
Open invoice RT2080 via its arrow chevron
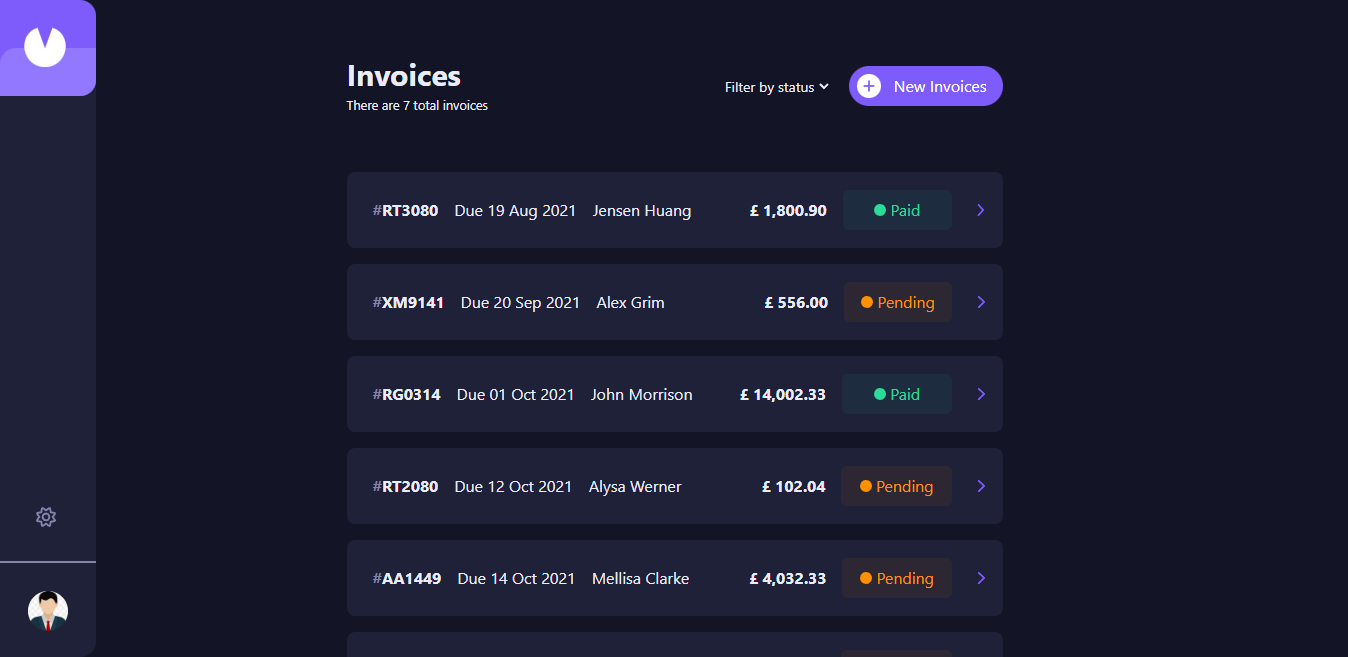980,486
